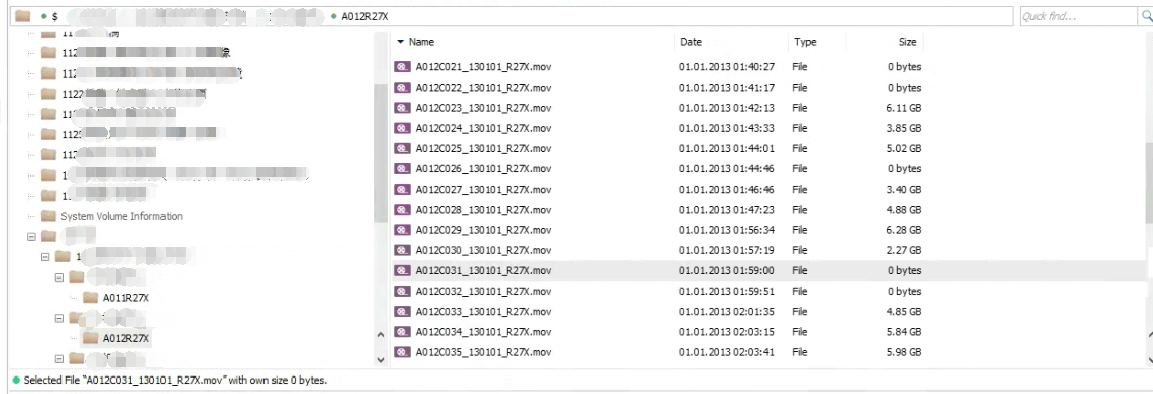
Task: Click the Quick find magnifier icon
Action: click(1145, 16)
